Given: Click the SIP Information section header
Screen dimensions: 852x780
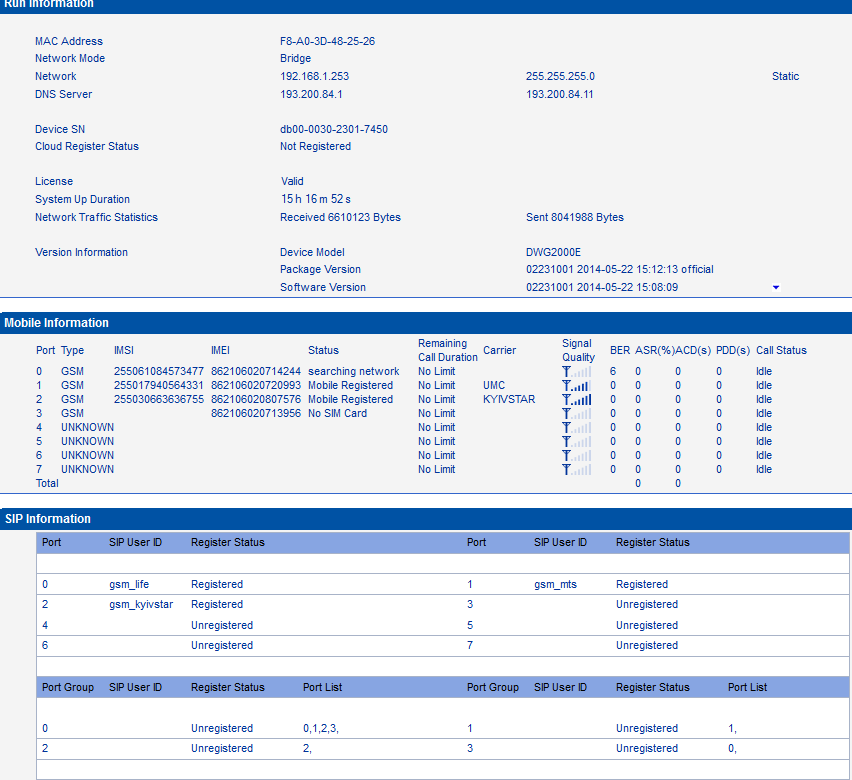Looking at the screenshot, I should click(x=48, y=519).
